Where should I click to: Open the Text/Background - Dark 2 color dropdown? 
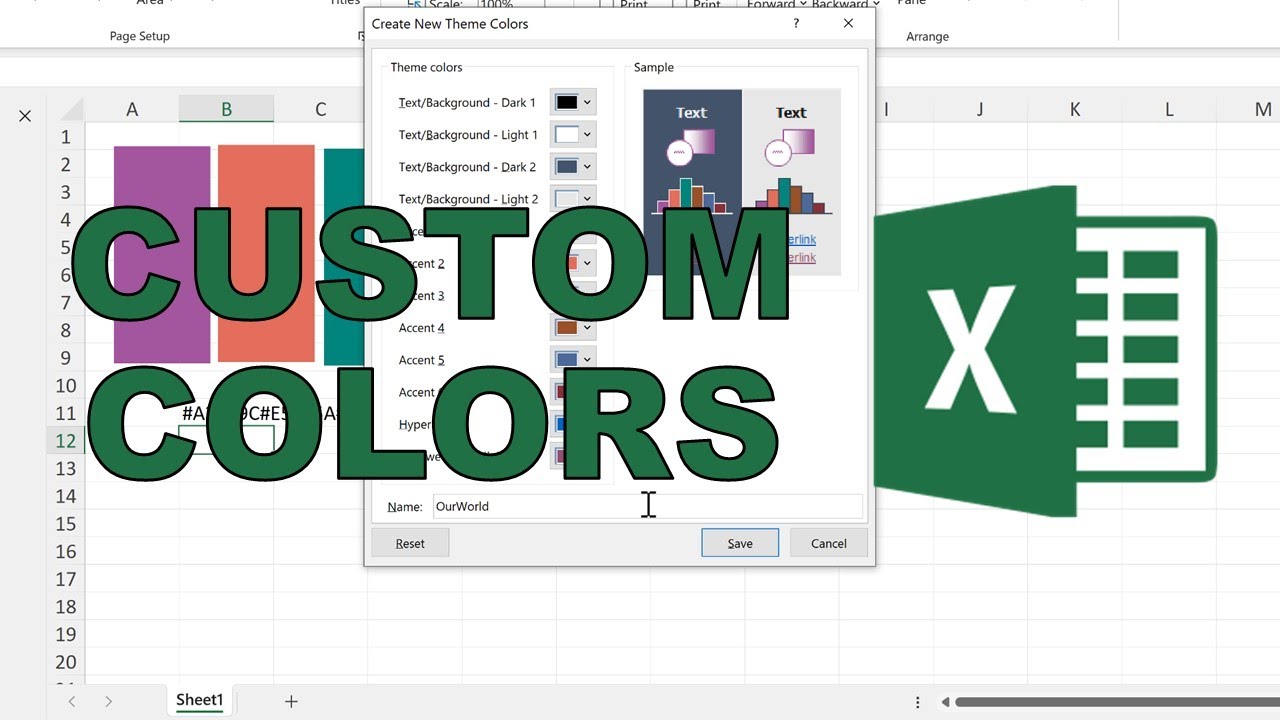point(573,166)
